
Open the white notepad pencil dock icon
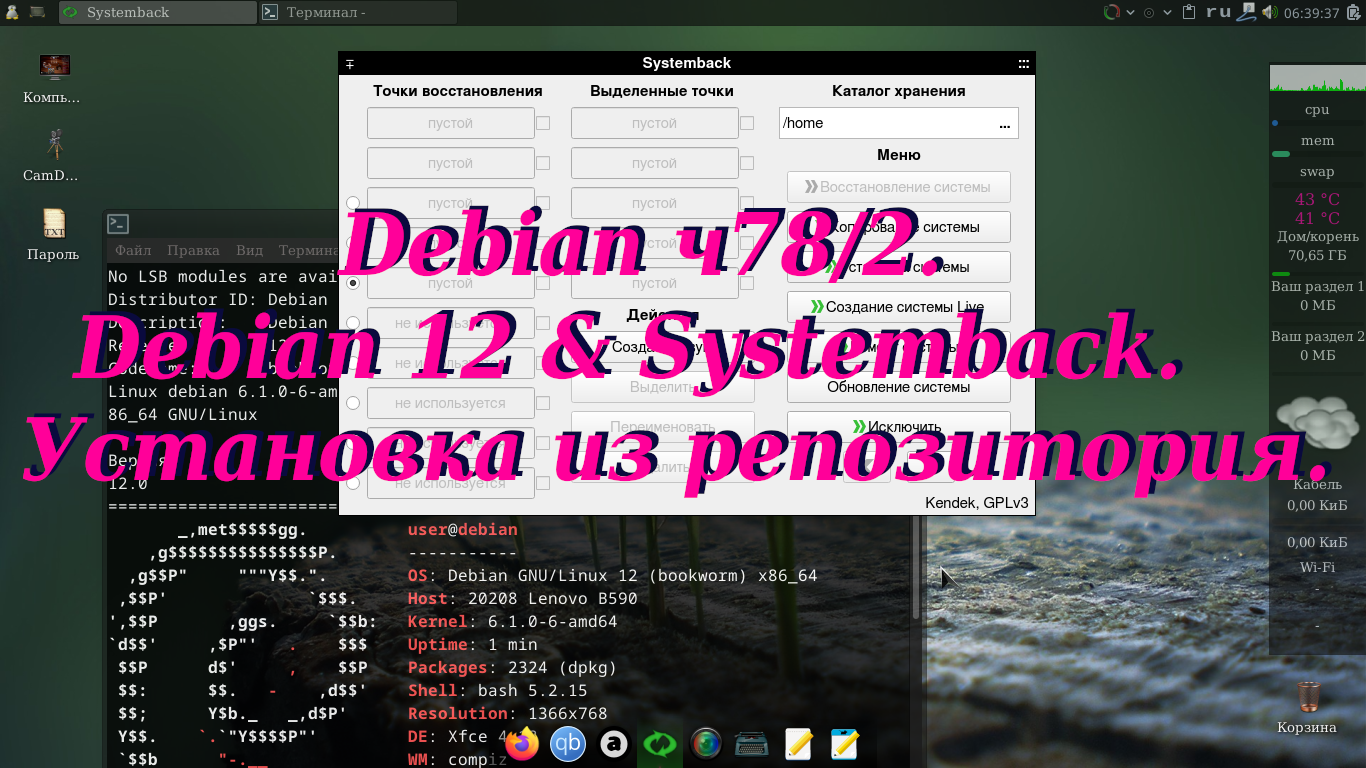[x=798, y=744]
